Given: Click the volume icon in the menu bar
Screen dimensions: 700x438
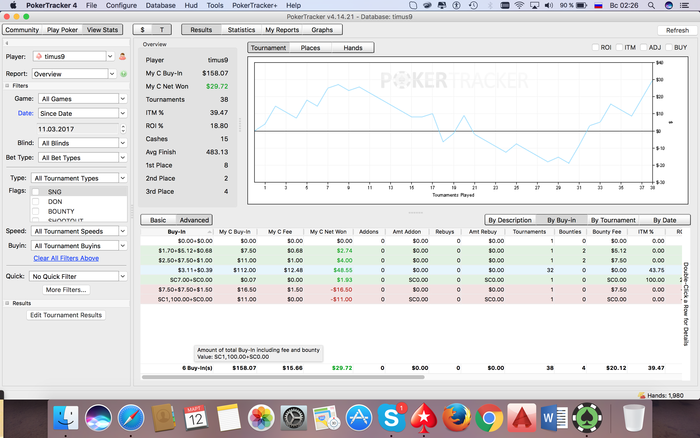Looking at the screenshot, I should [549, 5].
